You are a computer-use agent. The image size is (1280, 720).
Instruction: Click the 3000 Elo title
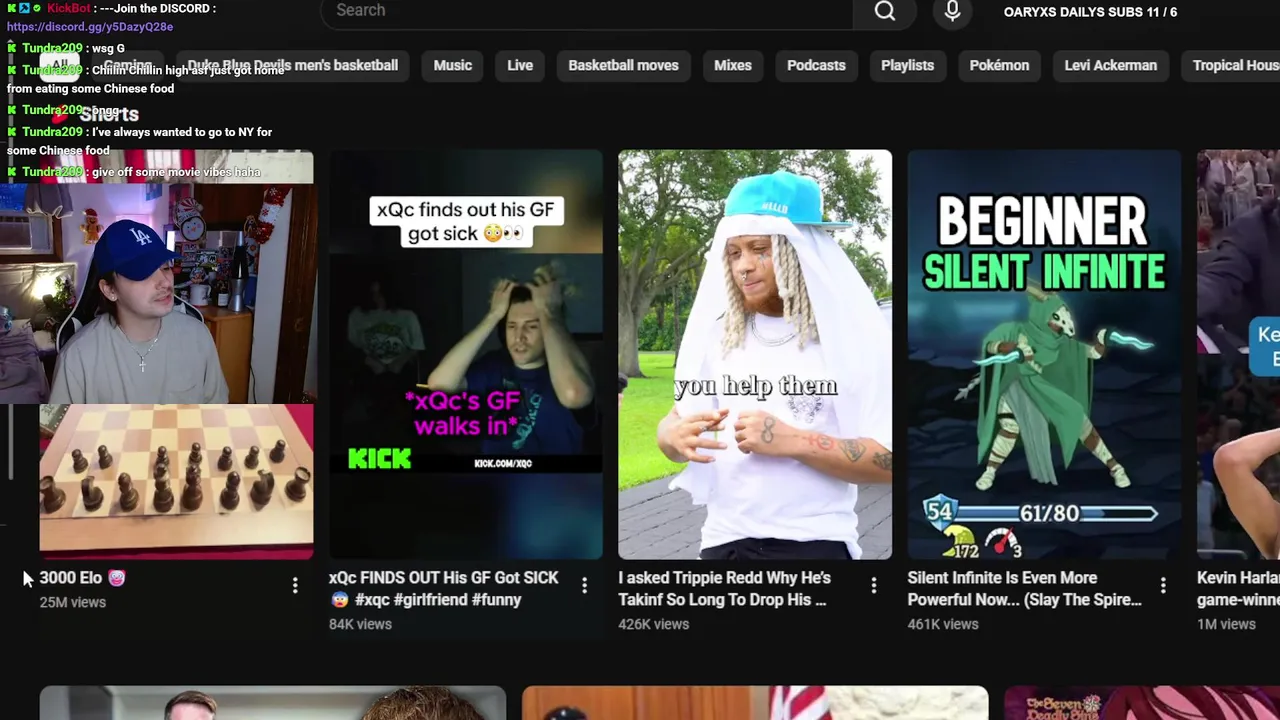click(x=82, y=578)
